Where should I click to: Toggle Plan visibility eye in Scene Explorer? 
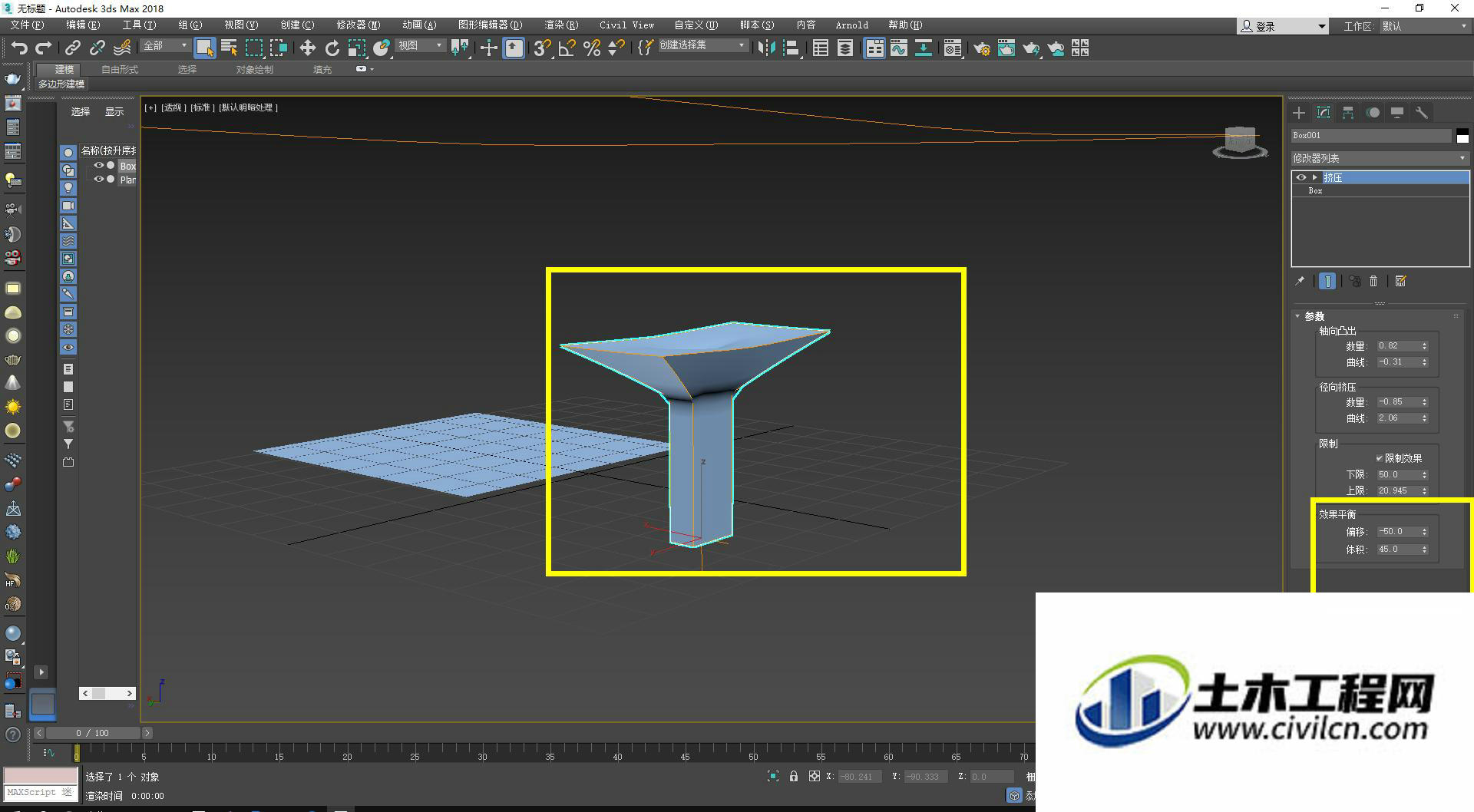99,179
